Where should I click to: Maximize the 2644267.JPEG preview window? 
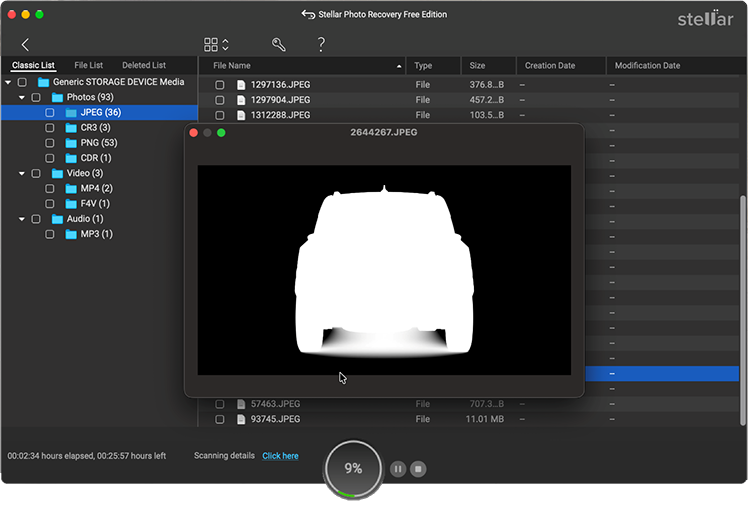221,133
